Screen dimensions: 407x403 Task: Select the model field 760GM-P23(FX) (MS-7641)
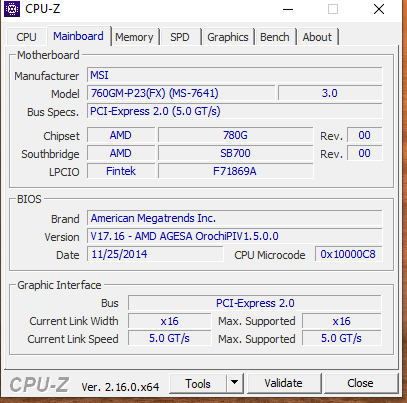coord(181,93)
